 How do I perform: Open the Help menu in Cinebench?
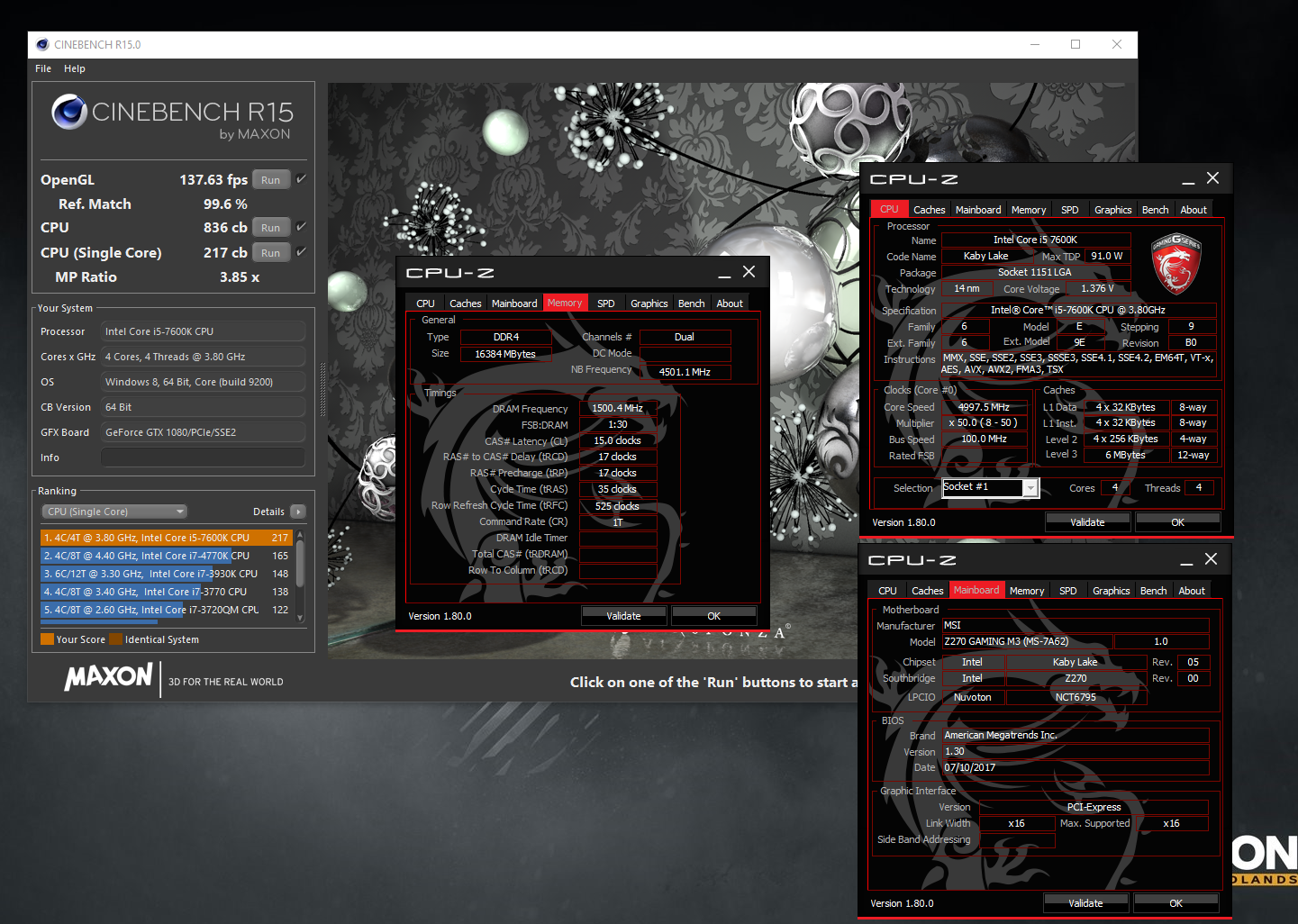(75, 68)
